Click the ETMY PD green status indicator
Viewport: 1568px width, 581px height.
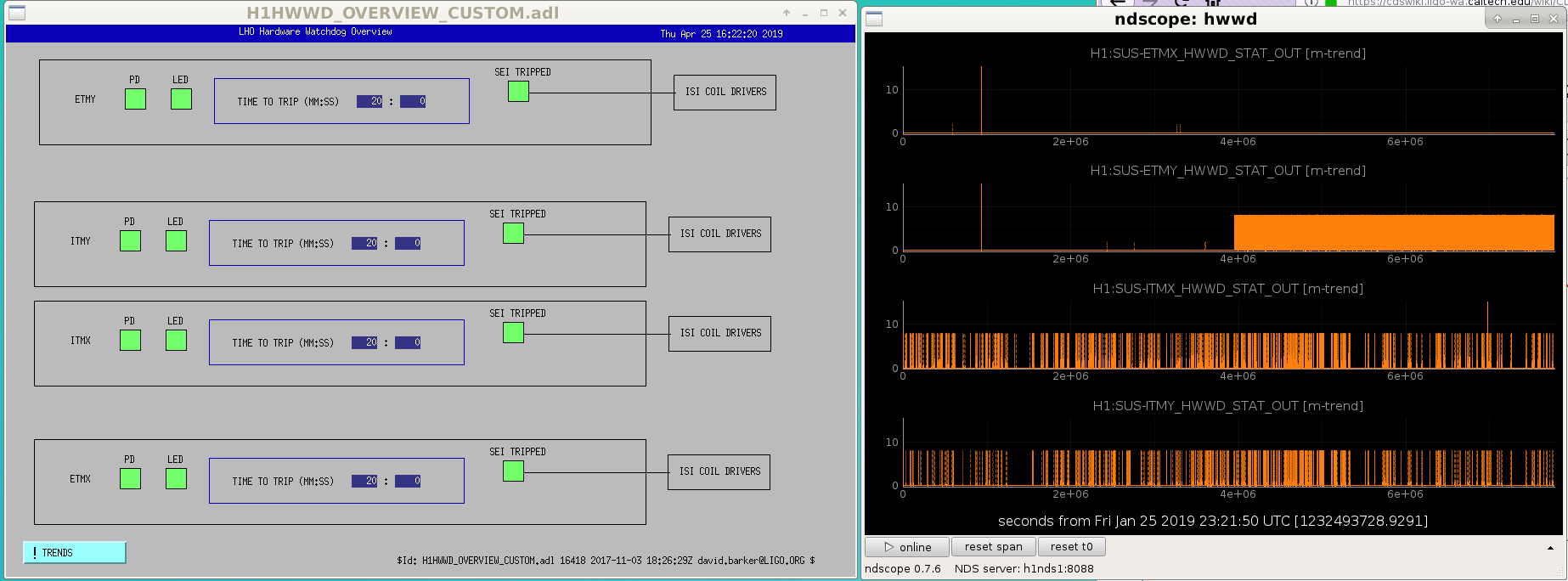point(135,99)
